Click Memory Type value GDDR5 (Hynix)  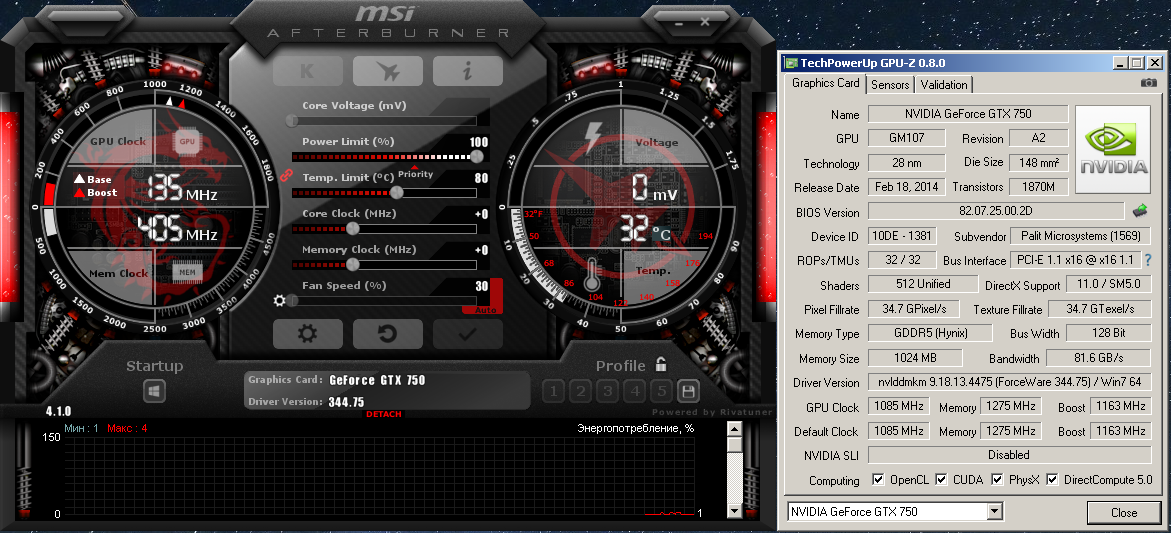(x=932, y=333)
